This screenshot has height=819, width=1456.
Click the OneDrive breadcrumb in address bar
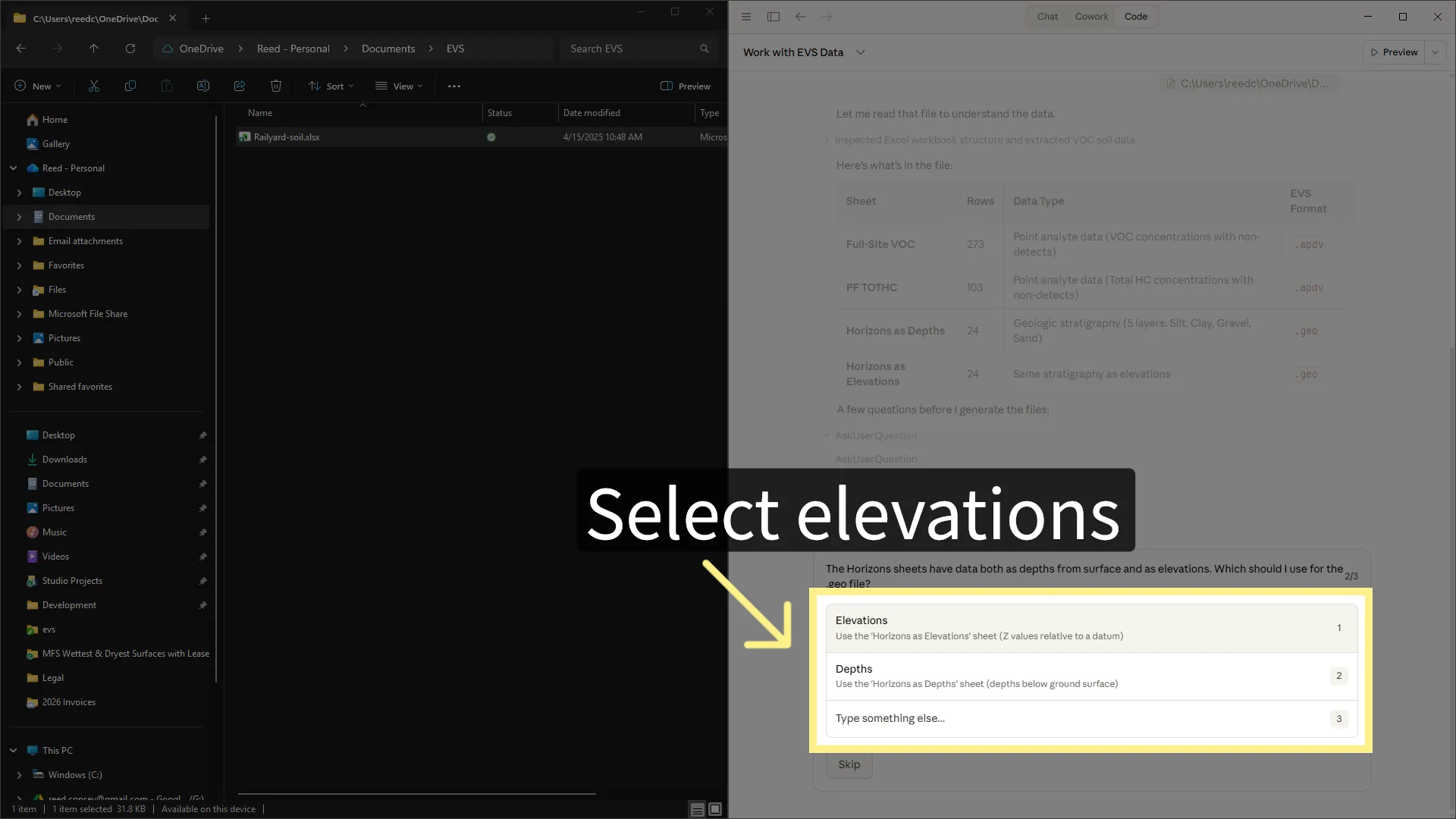click(x=201, y=49)
